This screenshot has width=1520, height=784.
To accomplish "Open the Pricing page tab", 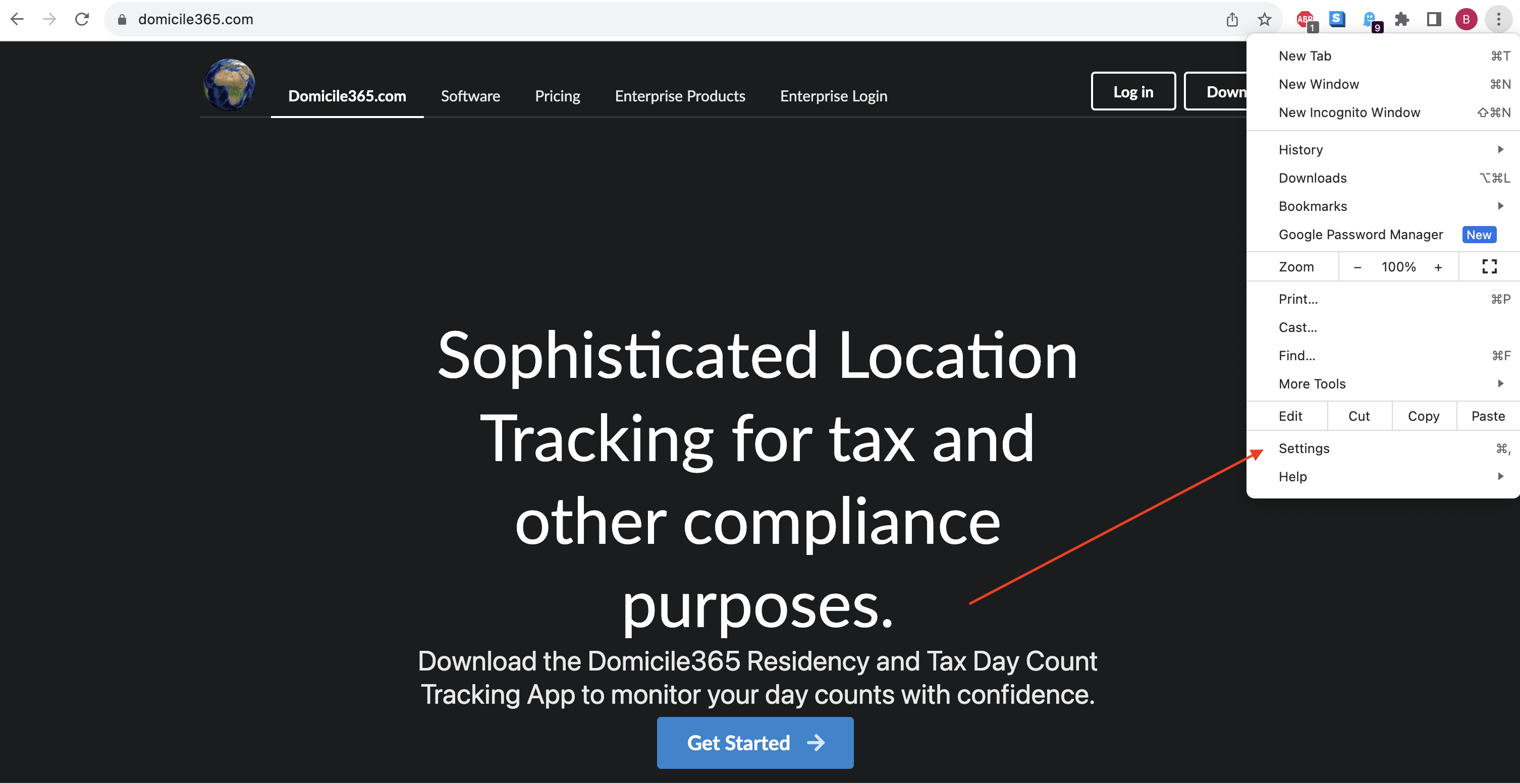I will [557, 96].
